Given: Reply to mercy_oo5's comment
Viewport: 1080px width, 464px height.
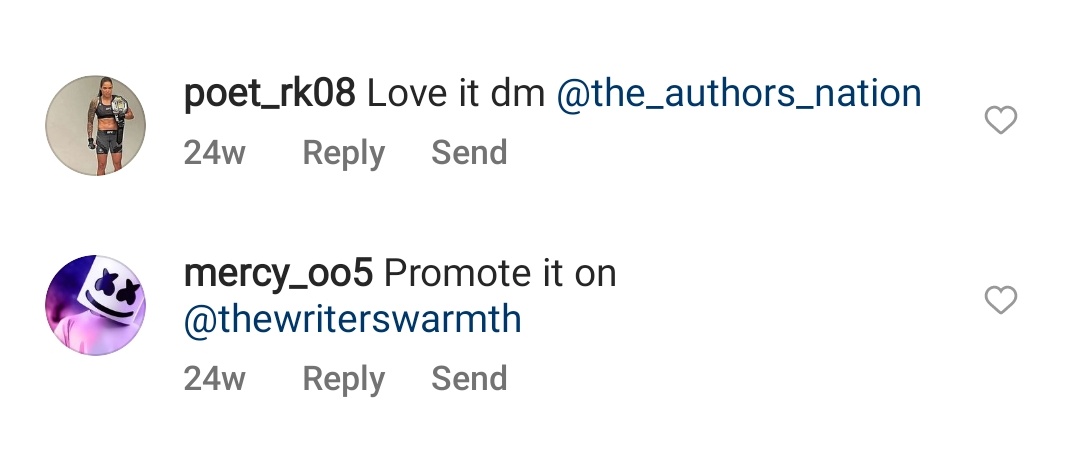Looking at the screenshot, I should (x=344, y=379).
